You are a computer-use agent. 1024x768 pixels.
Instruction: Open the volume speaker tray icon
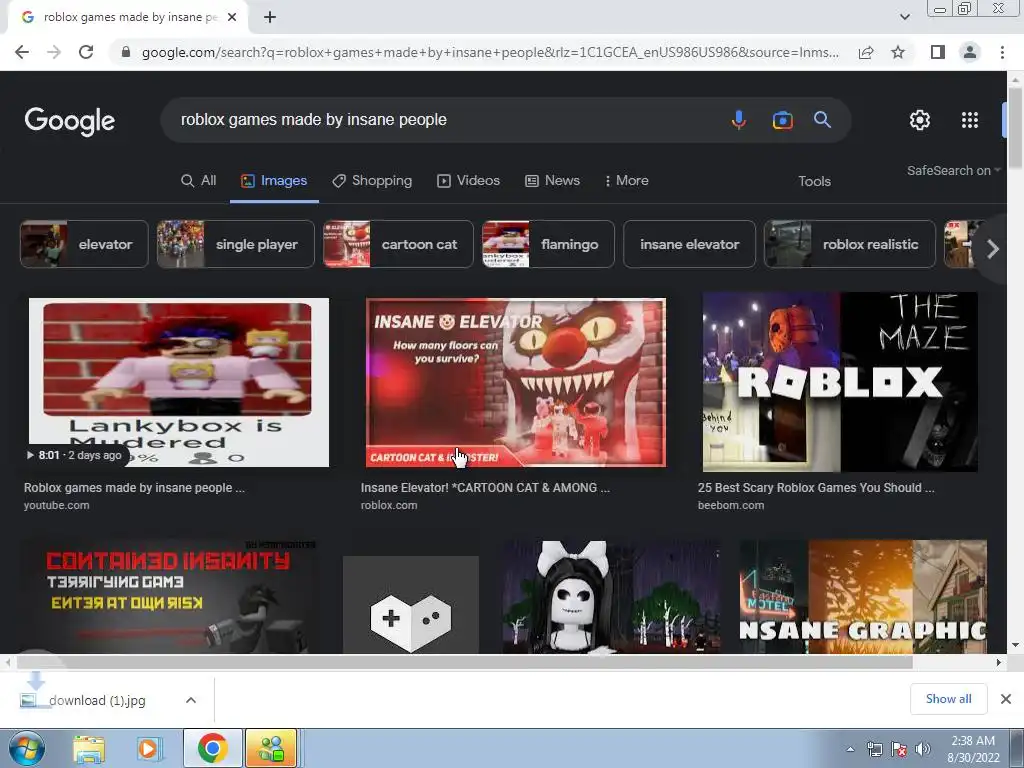tap(922, 749)
